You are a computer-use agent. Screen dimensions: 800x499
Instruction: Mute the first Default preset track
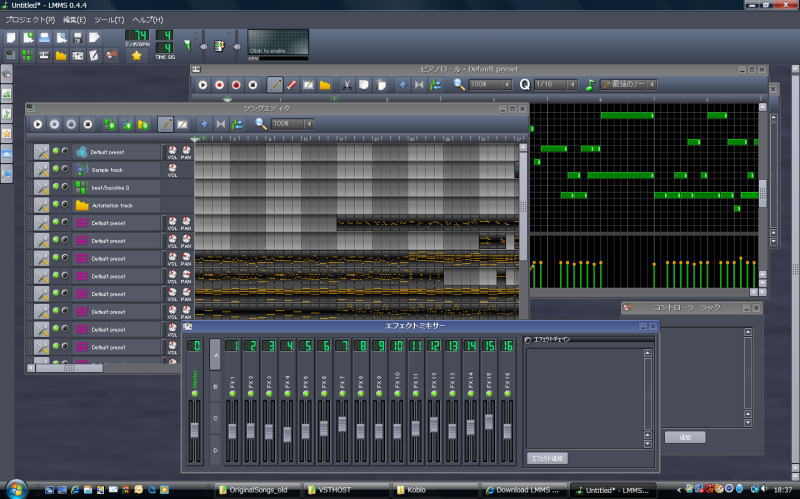point(56,151)
